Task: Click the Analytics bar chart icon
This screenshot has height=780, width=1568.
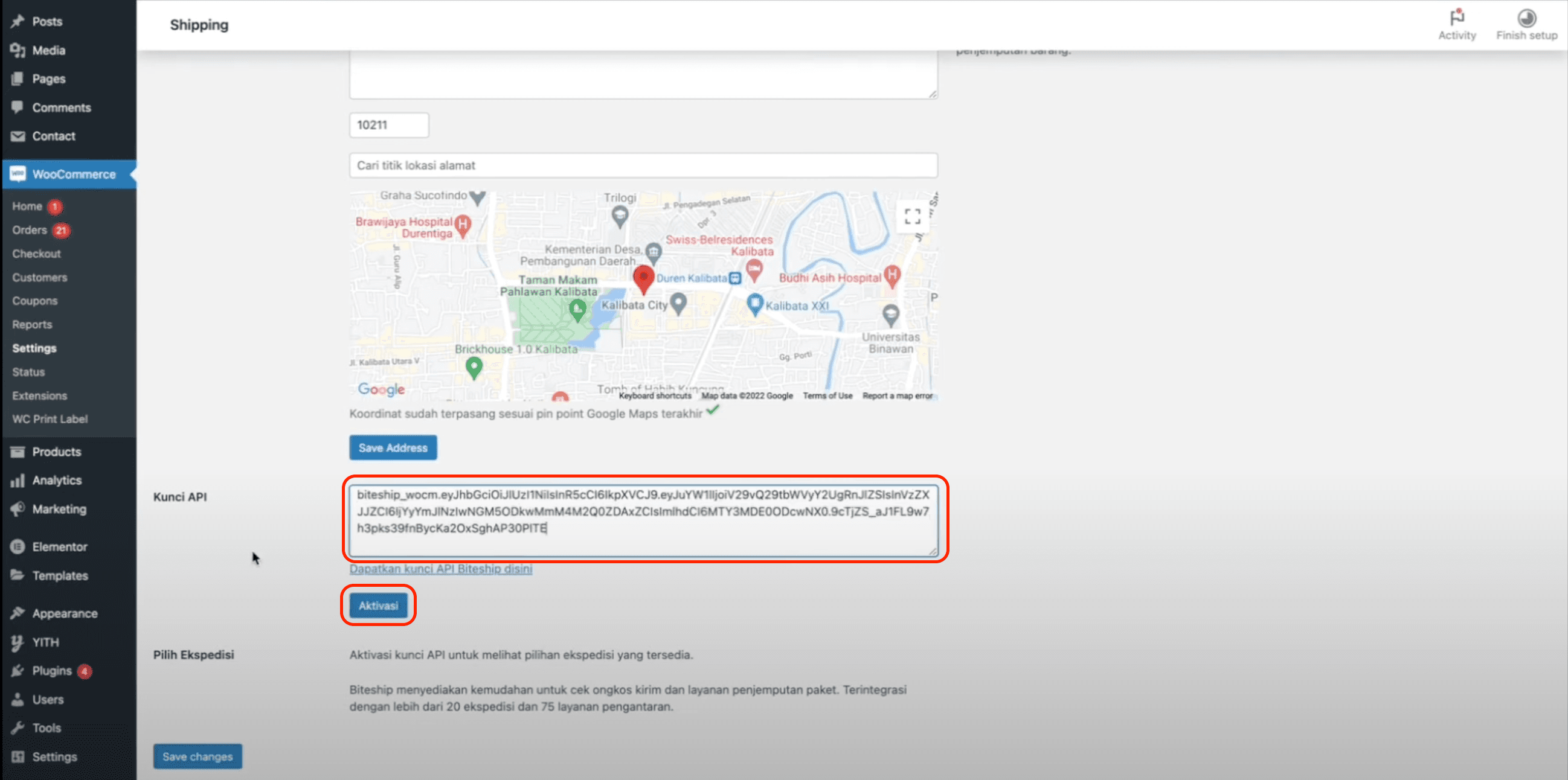Action: (x=18, y=480)
